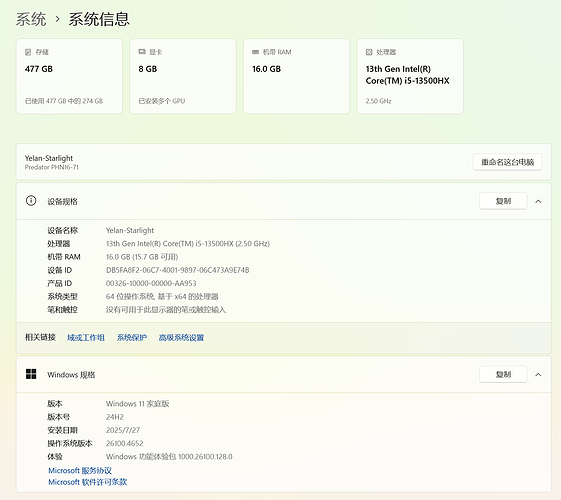The image size is (561, 500).
Task: Select the 处理器 value with (2.50 GHz)
Action: click(x=188, y=244)
